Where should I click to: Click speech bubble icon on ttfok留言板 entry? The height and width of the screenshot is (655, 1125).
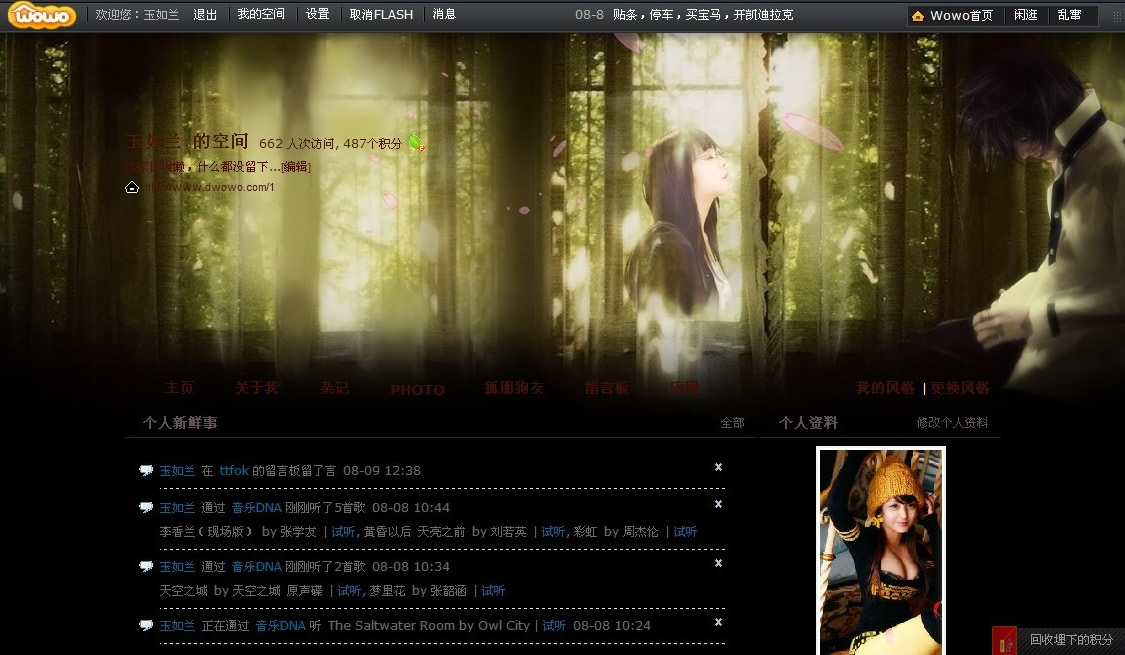click(x=146, y=471)
